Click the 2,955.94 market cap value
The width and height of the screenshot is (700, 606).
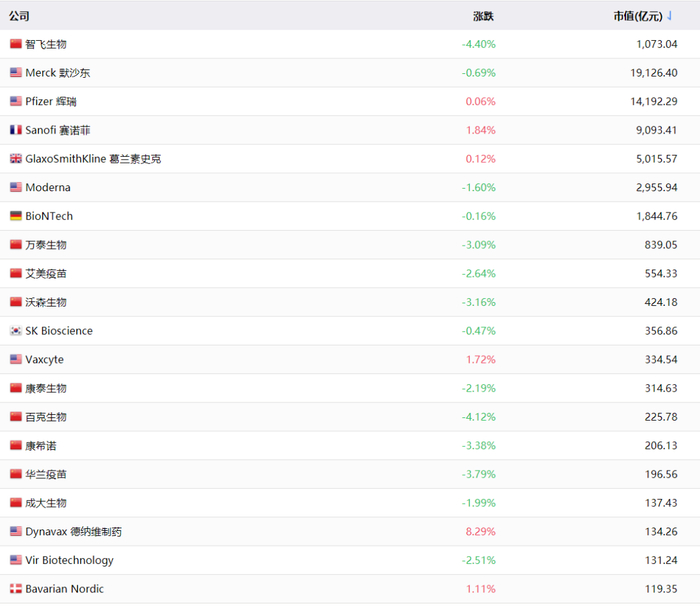657,187
